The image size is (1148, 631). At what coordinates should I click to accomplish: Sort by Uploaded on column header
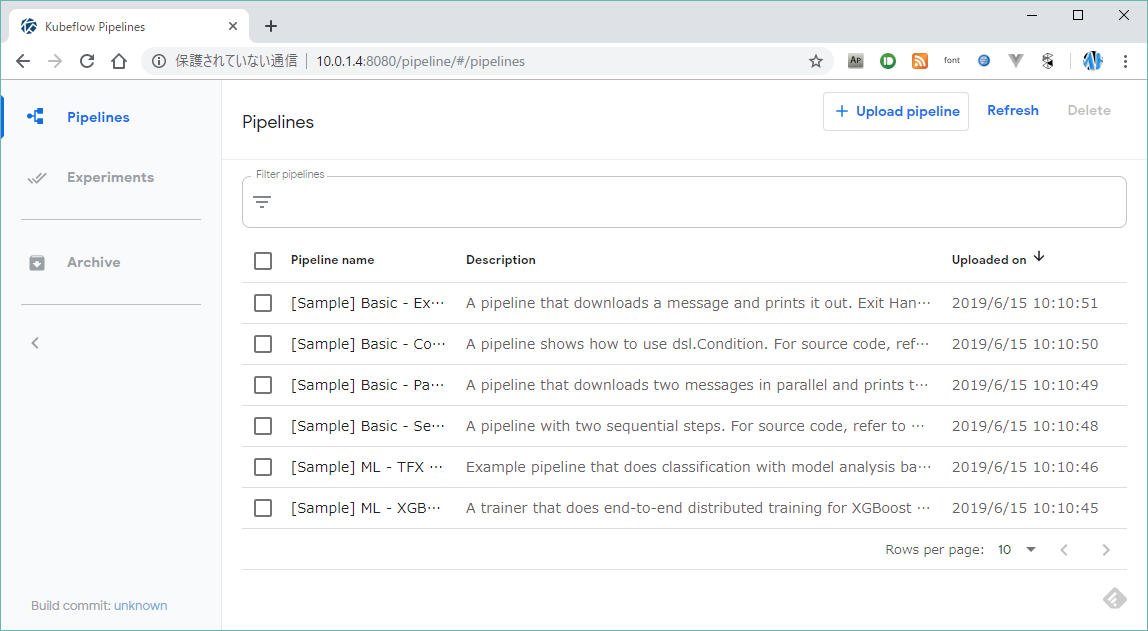997,259
